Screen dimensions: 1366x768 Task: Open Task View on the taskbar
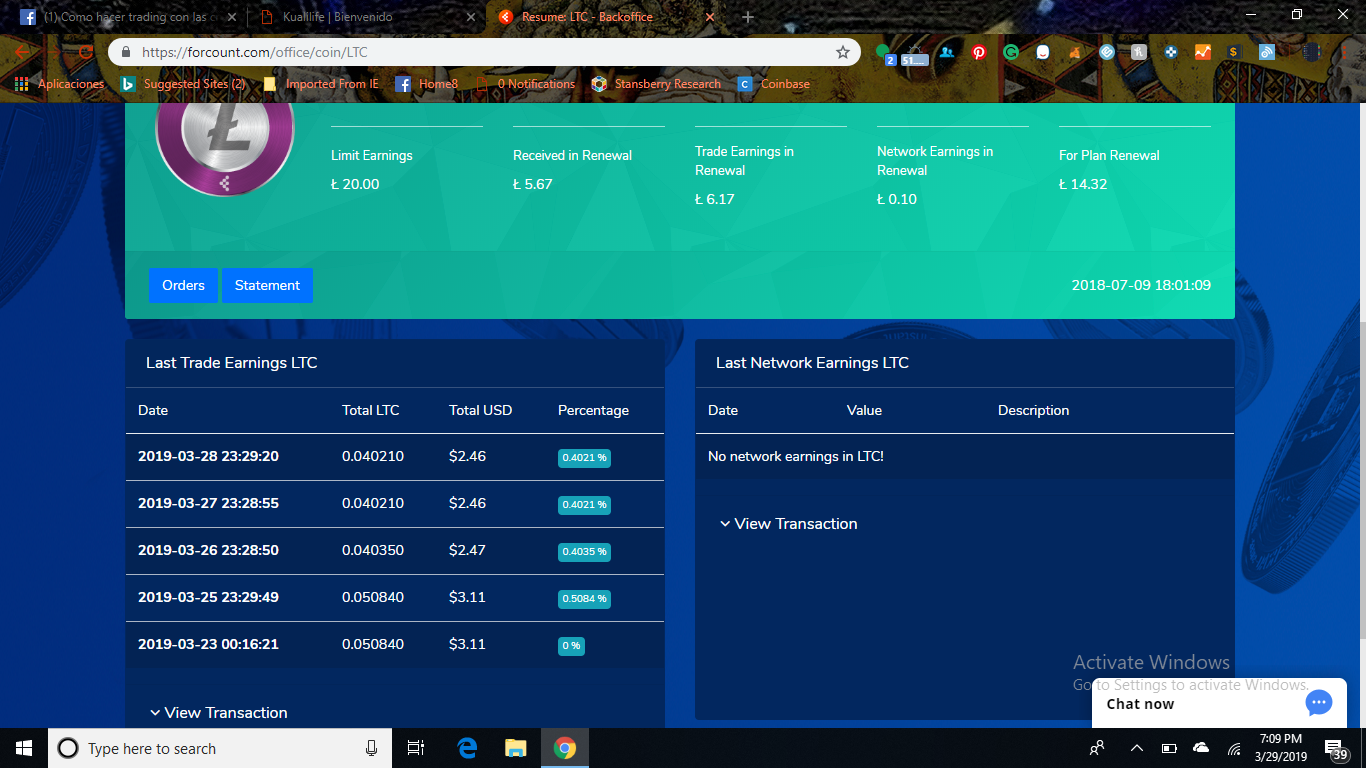click(416, 748)
